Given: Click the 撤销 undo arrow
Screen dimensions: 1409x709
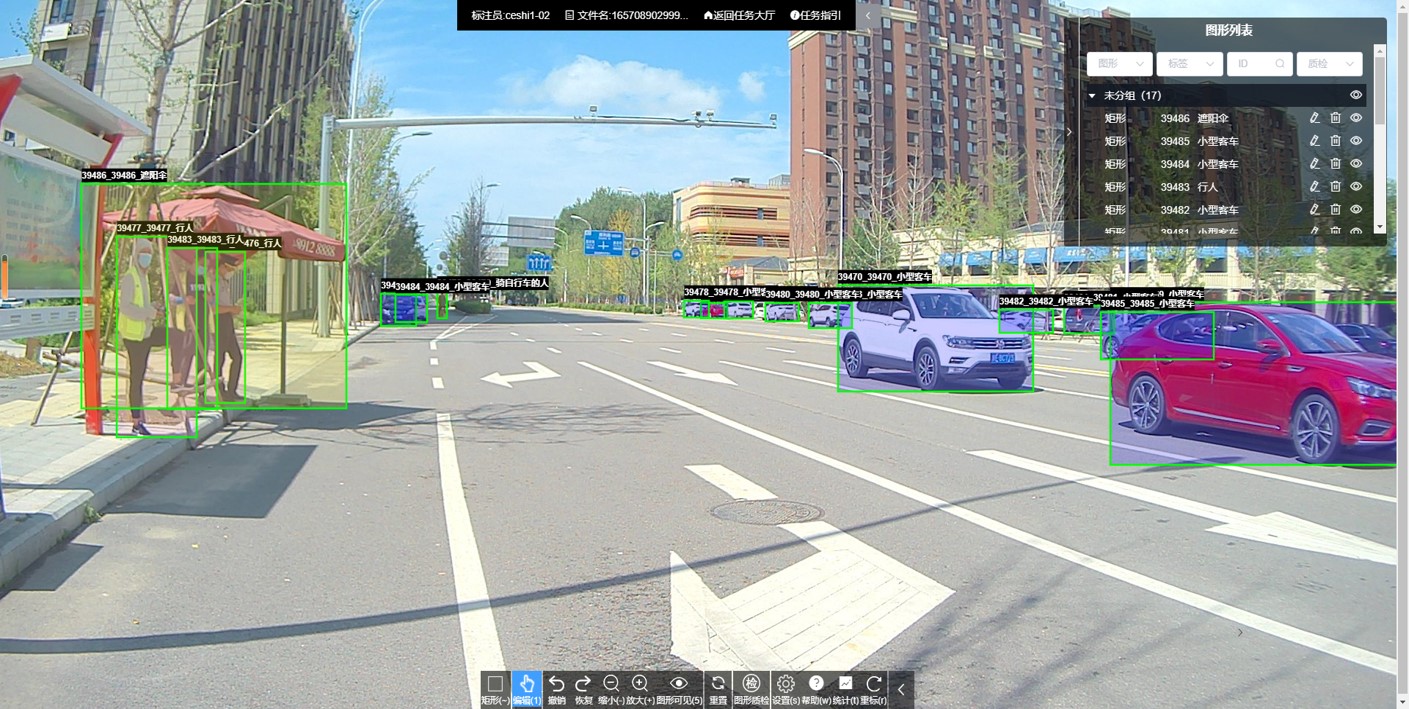Looking at the screenshot, I should pos(556,685).
